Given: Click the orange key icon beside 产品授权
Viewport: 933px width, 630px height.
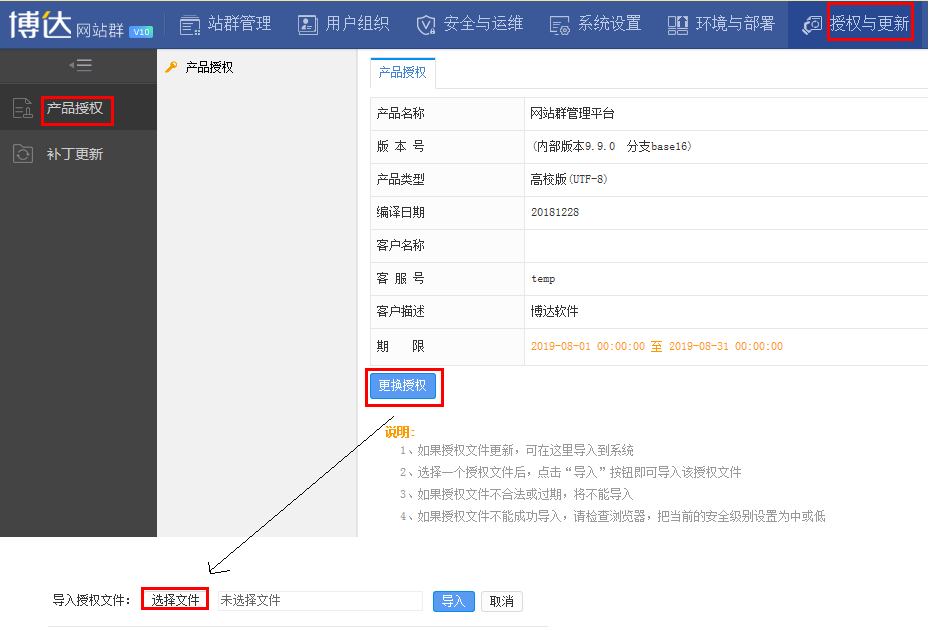Looking at the screenshot, I should point(171,67).
